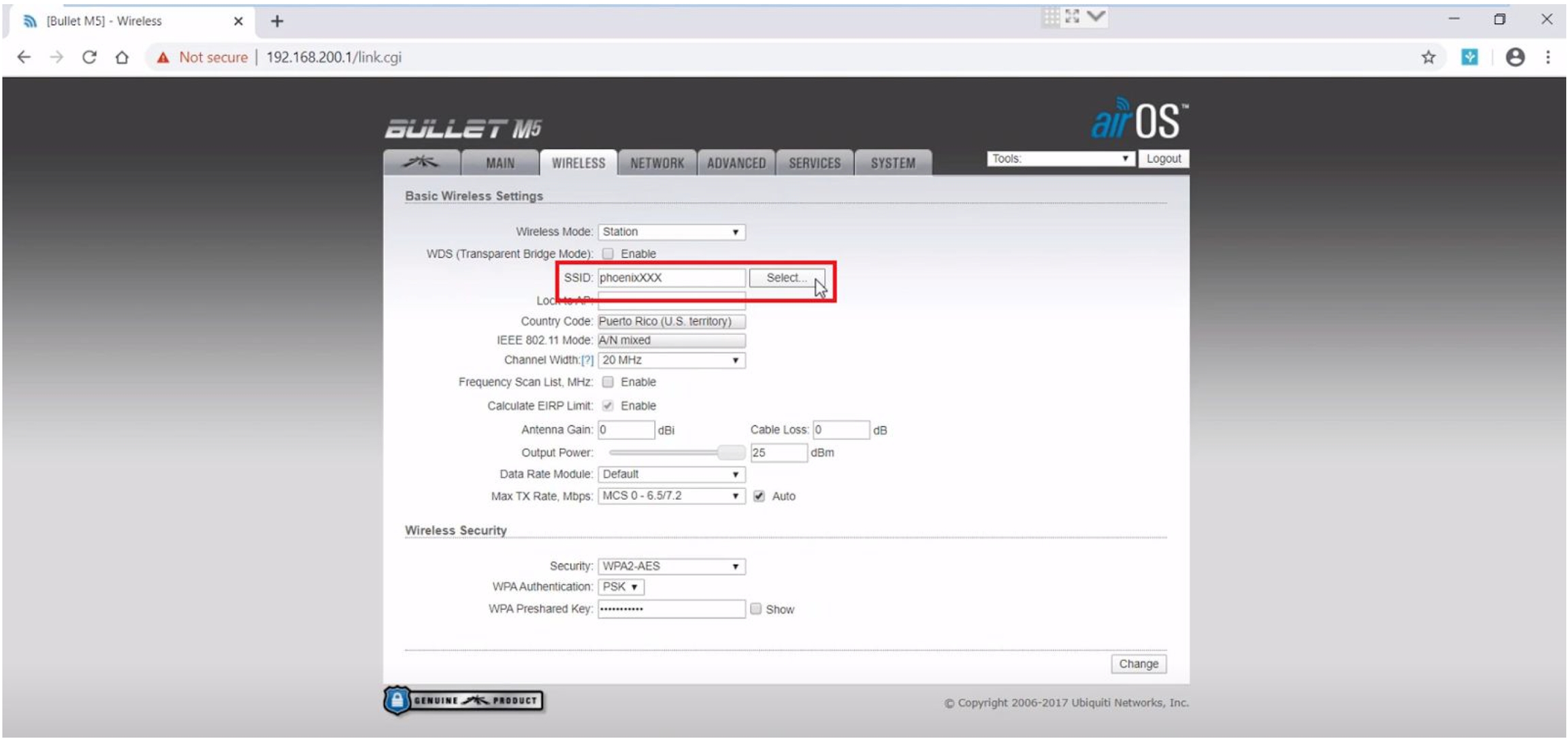The width and height of the screenshot is (1568, 740).
Task: Click the IEEE 802.11 Mode field
Action: [671, 340]
